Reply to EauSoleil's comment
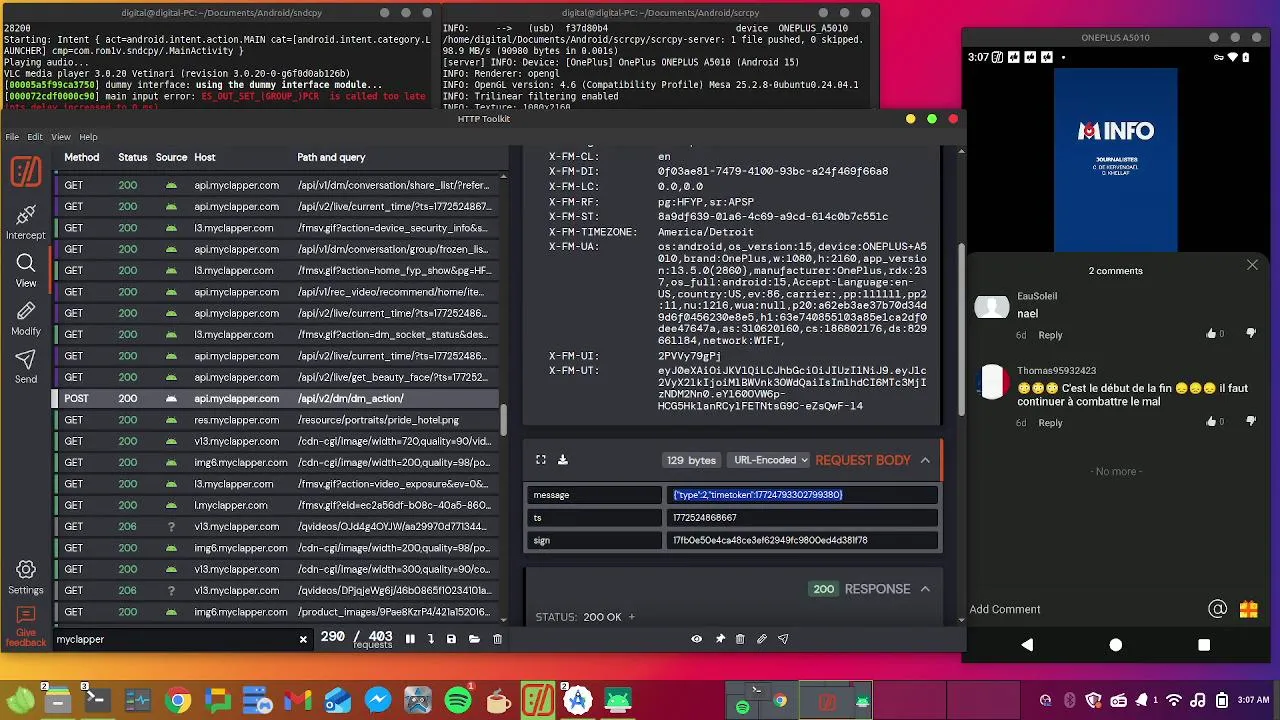Screen dimensions: 1280x720 pyautogui.click(x=1050, y=335)
